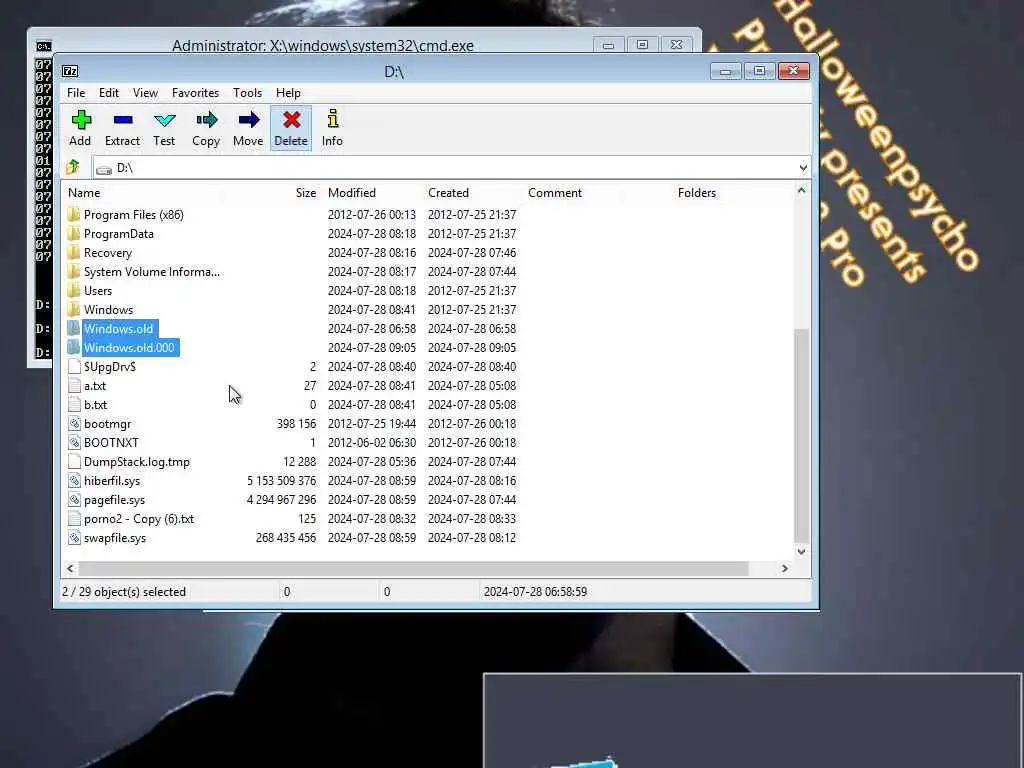Select the $UpgDrv$ file
This screenshot has width=1024, height=768.
pyautogui.click(x=110, y=366)
